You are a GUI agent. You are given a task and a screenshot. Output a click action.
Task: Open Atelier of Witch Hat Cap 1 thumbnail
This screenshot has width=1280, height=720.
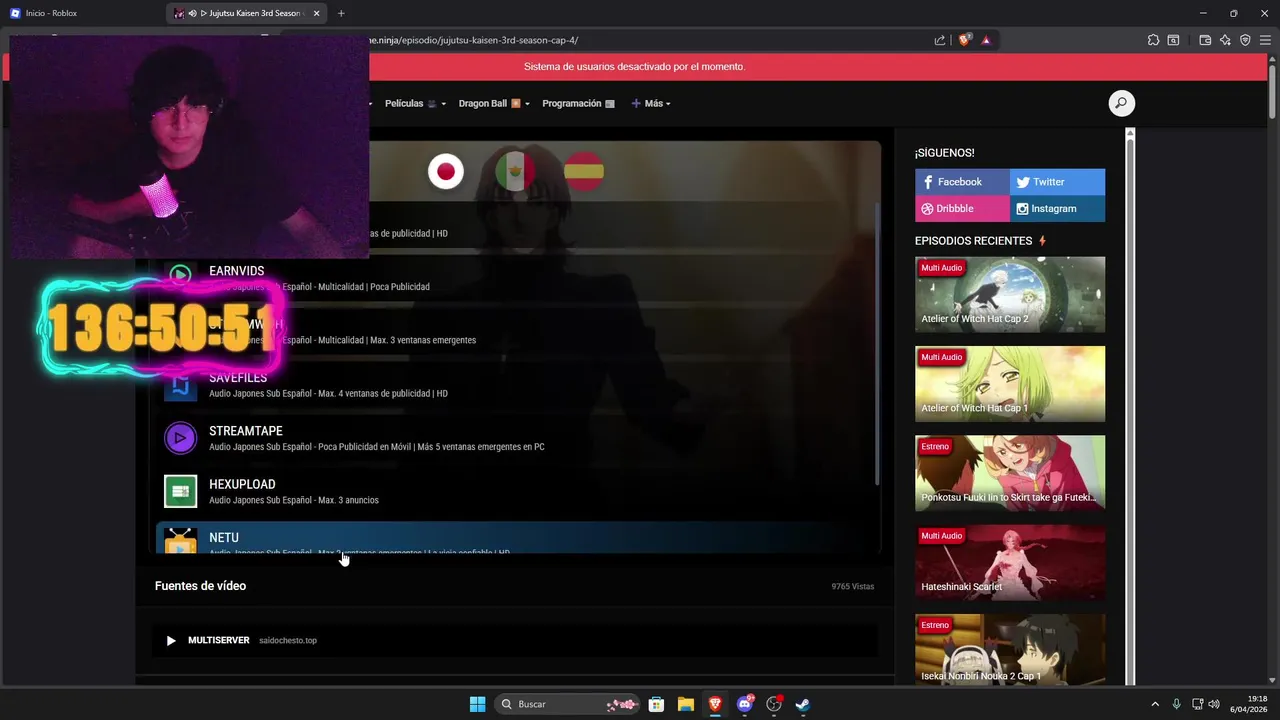(x=1010, y=384)
